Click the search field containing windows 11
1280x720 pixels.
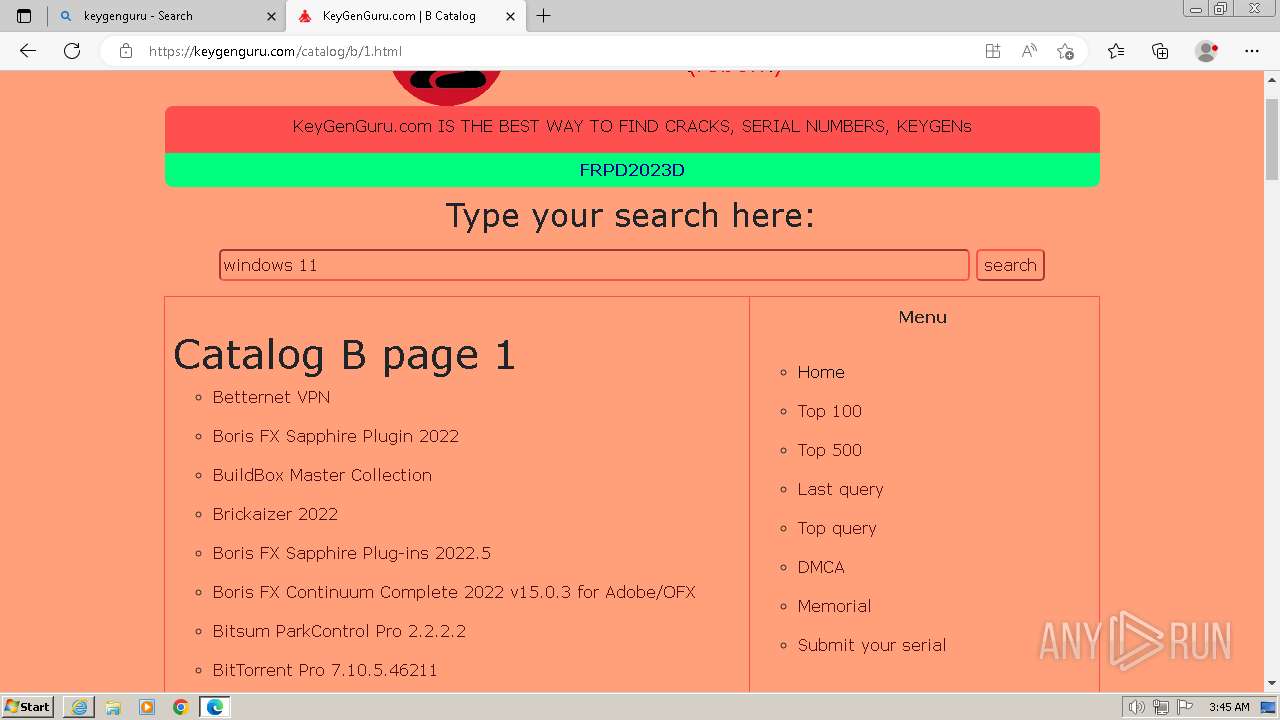(x=594, y=265)
